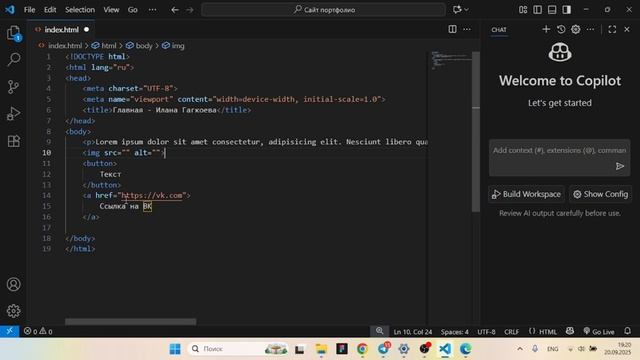Maximize the chat panel size
Viewport: 640px width, 360px height.
tap(612, 29)
